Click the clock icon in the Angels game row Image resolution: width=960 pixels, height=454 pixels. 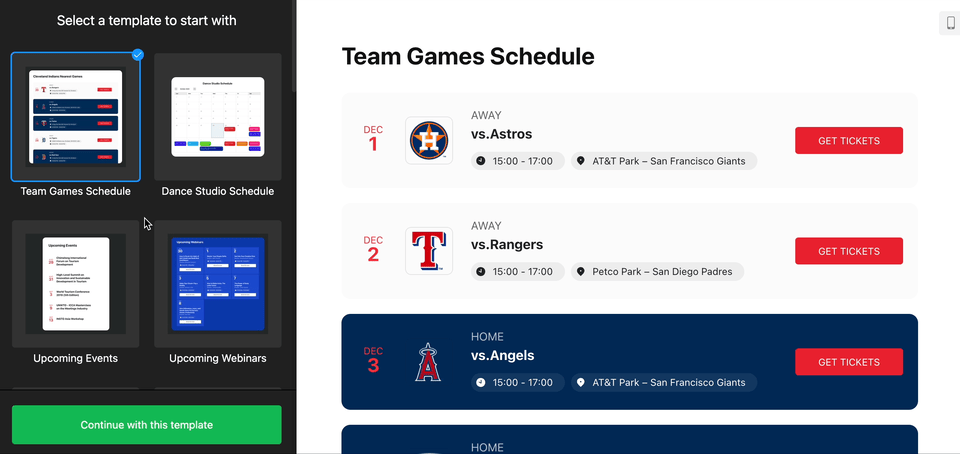point(481,382)
